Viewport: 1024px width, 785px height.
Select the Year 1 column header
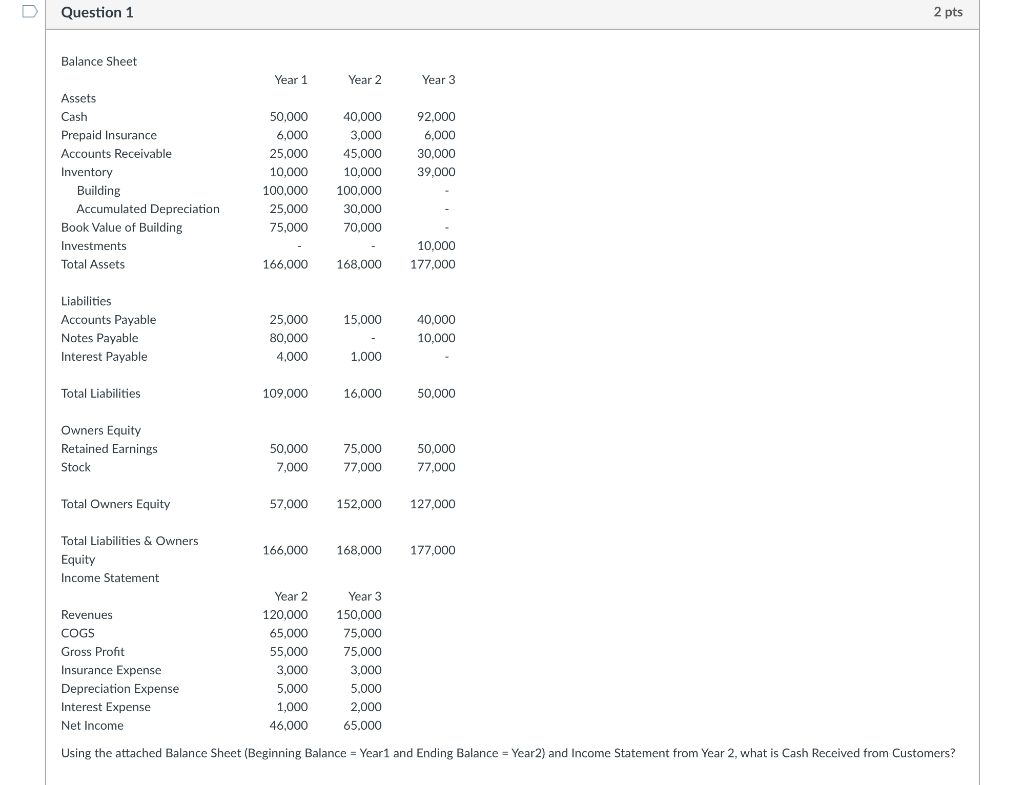coord(290,79)
